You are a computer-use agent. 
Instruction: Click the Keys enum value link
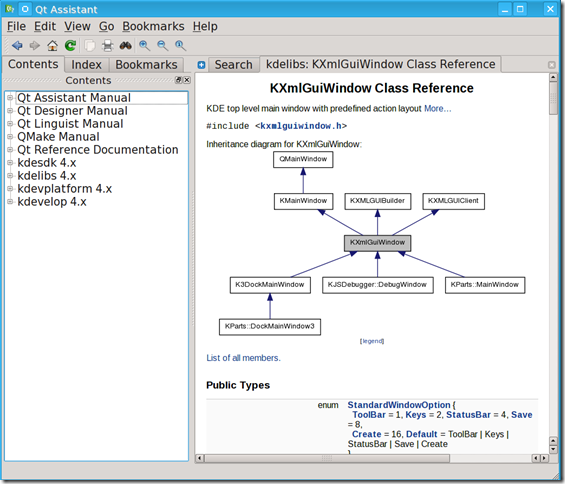tap(416, 415)
